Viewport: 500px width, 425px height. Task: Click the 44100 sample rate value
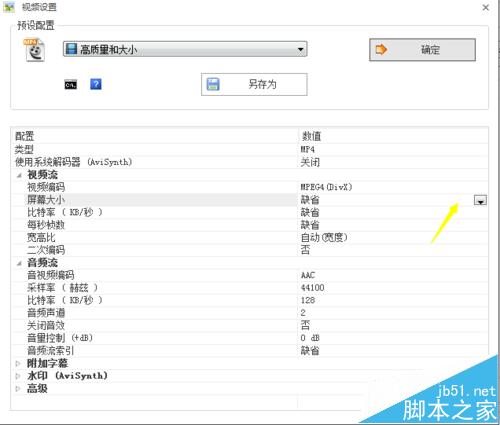(x=312, y=288)
